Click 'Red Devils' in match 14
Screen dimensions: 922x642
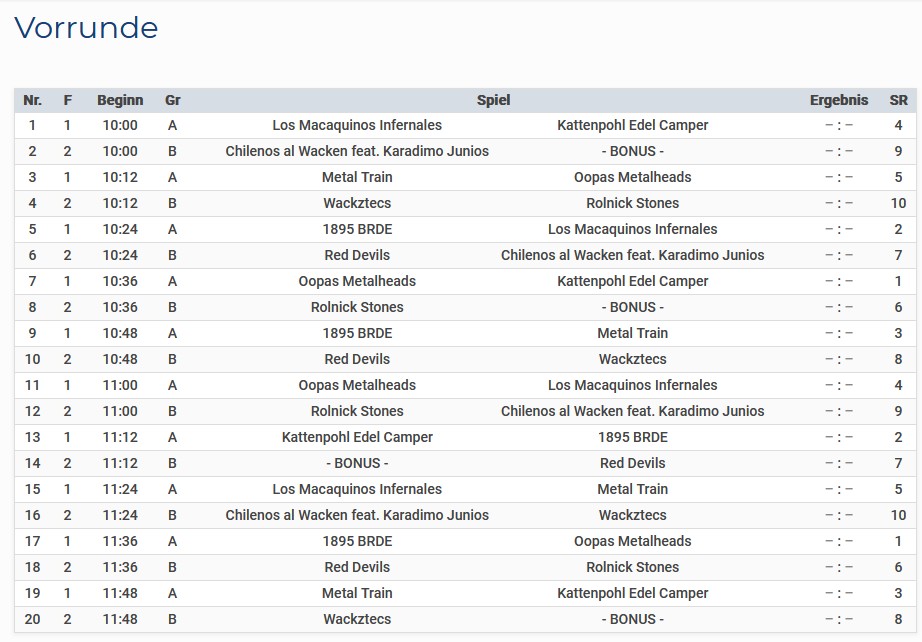633,463
